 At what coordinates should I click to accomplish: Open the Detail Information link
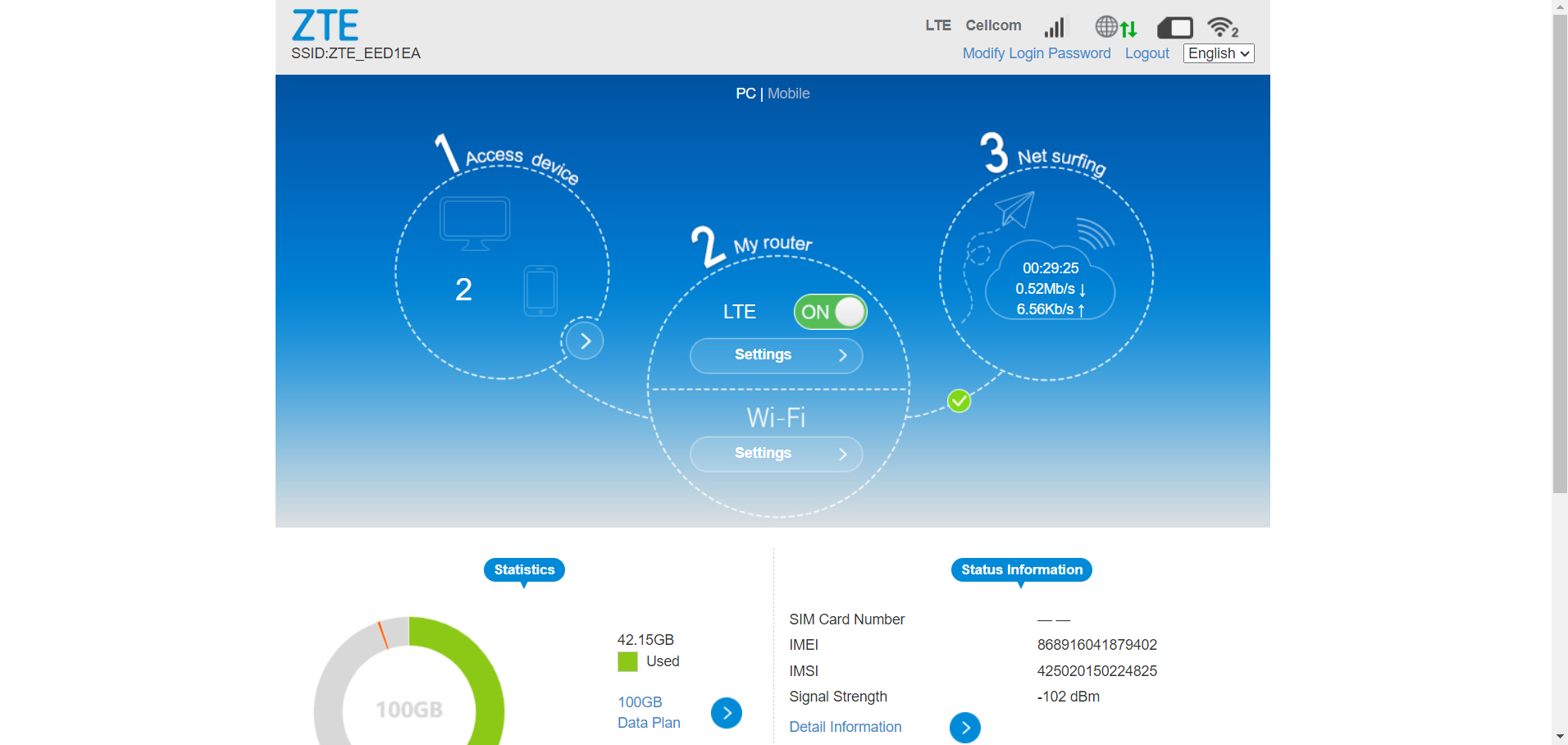tap(846, 727)
